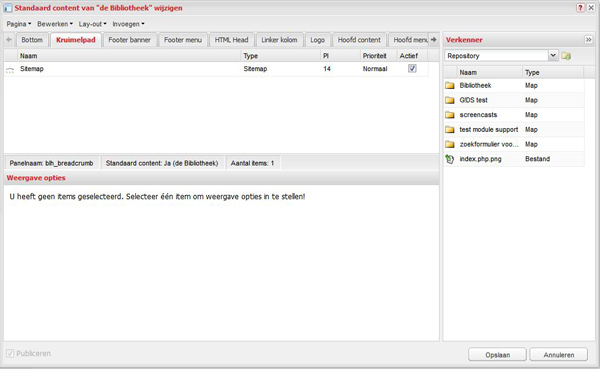Select the Kruimelpad tab
Screen dimensions: 600x369
76,40
